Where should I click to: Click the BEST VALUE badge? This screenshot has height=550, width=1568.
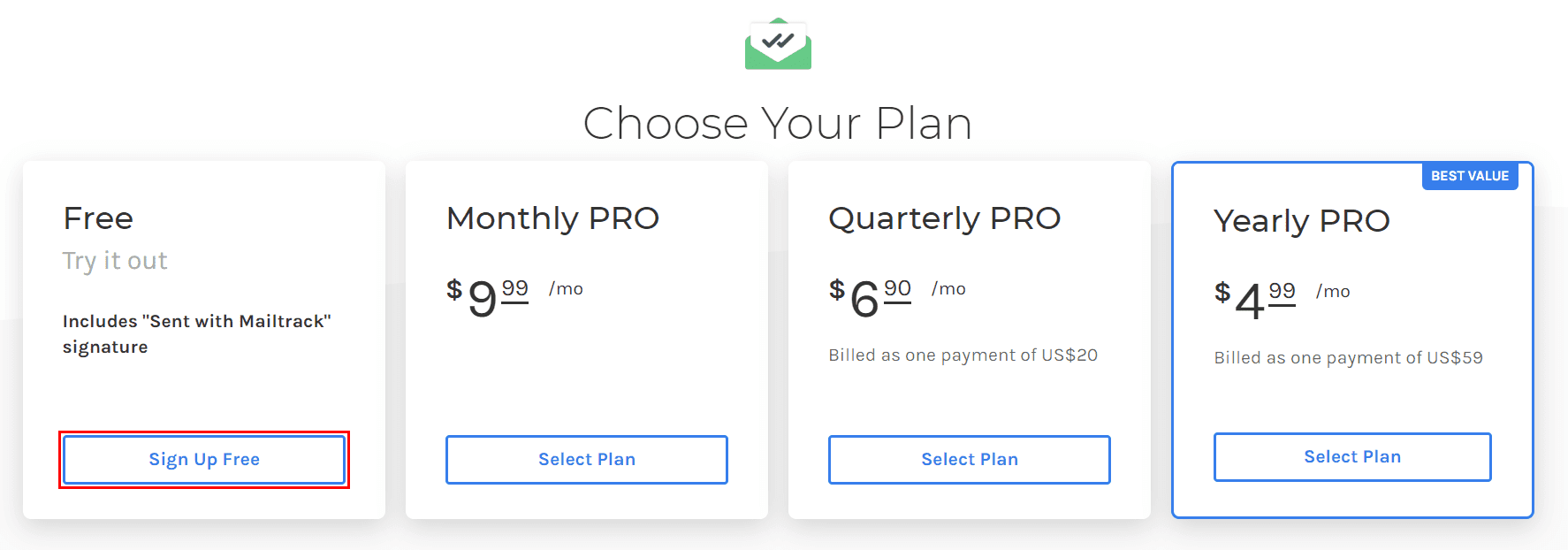coord(1470,176)
